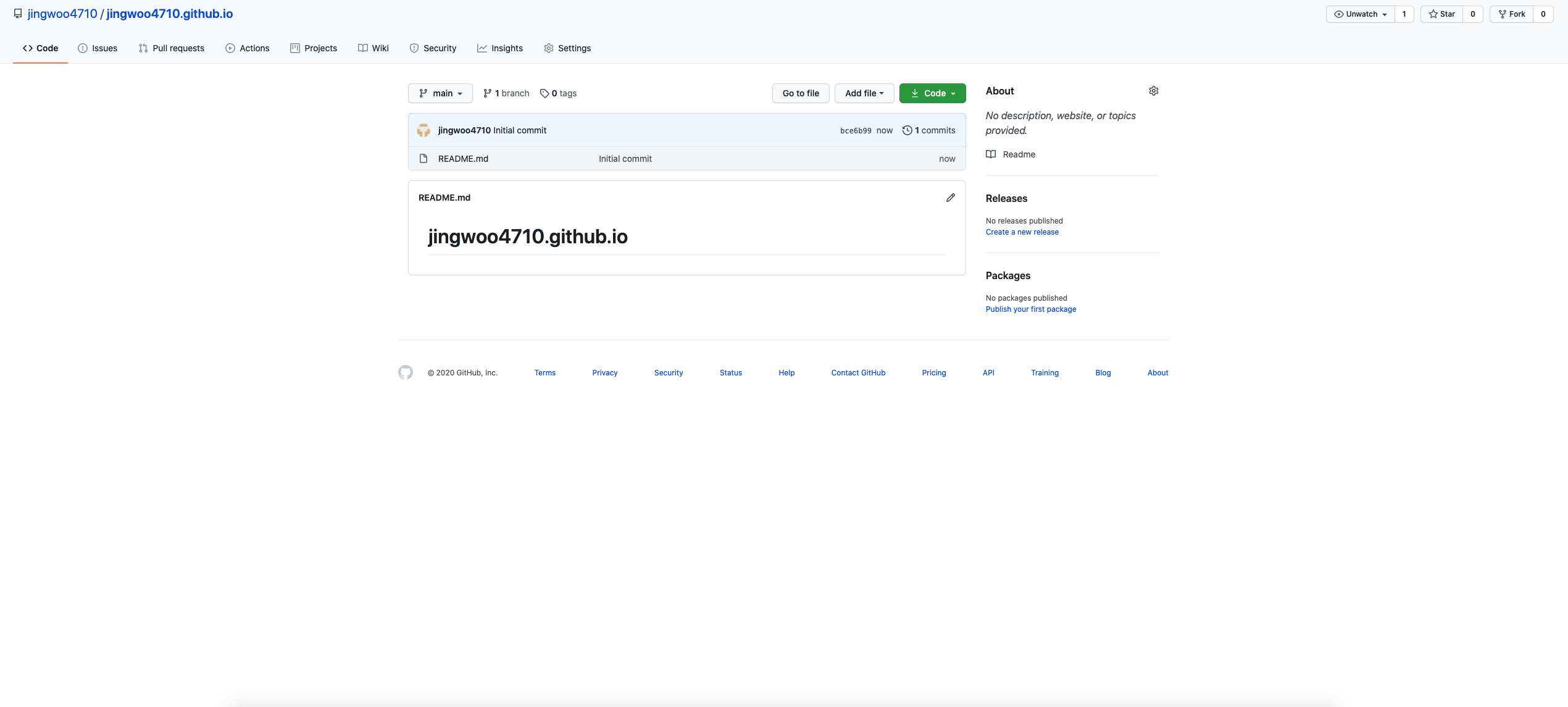Open the Terms footer link
The width and height of the screenshot is (1568, 707).
coord(545,373)
